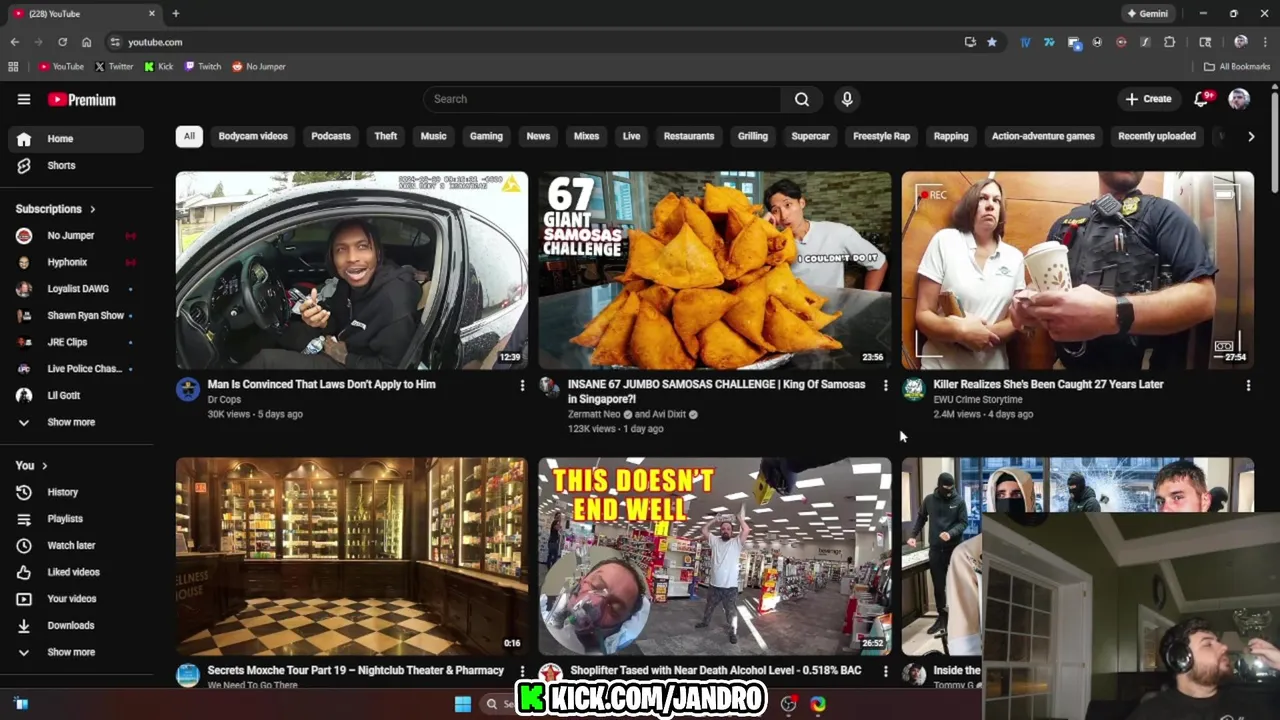Expand the Subscriptions header chevron
Viewport: 1280px width, 720px height.
click(92, 209)
